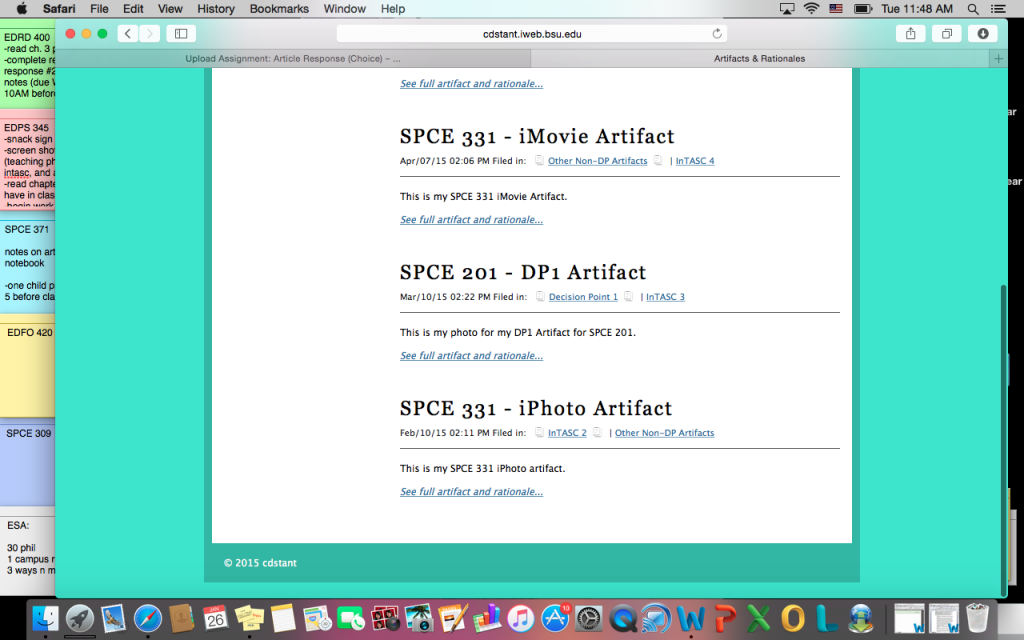Click the Safari back arrow button
This screenshot has height=640, width=1024.
tap(128, 34)
